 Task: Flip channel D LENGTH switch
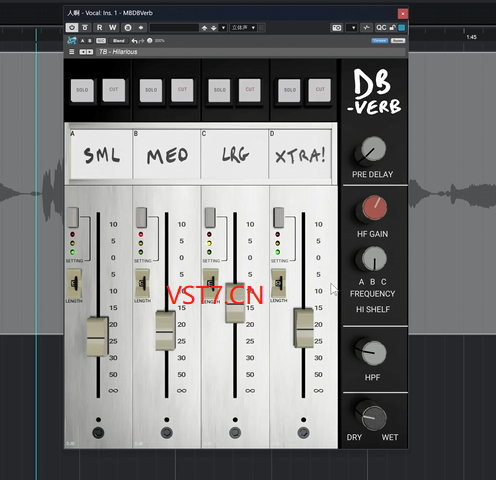click(279, 284)
